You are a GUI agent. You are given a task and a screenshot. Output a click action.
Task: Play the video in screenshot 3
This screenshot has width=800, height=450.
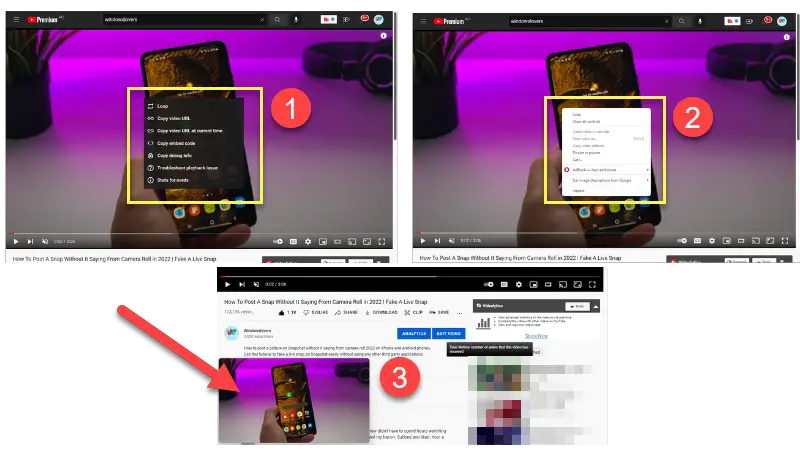(x=228, y=284)
